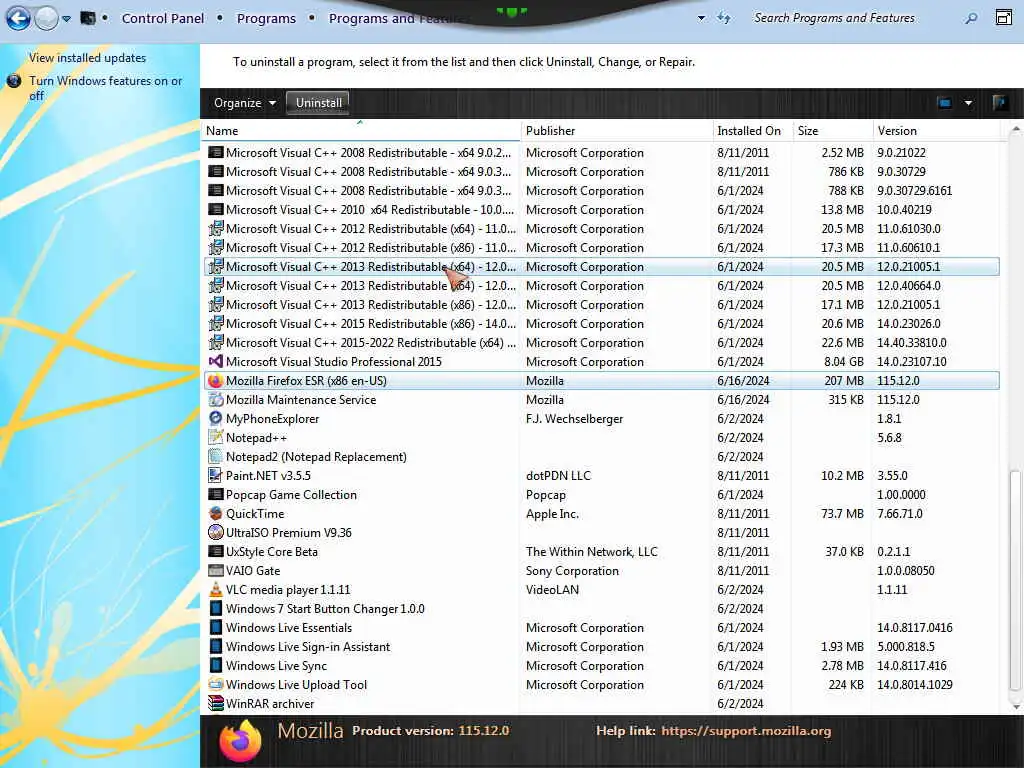Click the VAIO Gate icon

tap(216, 570)
